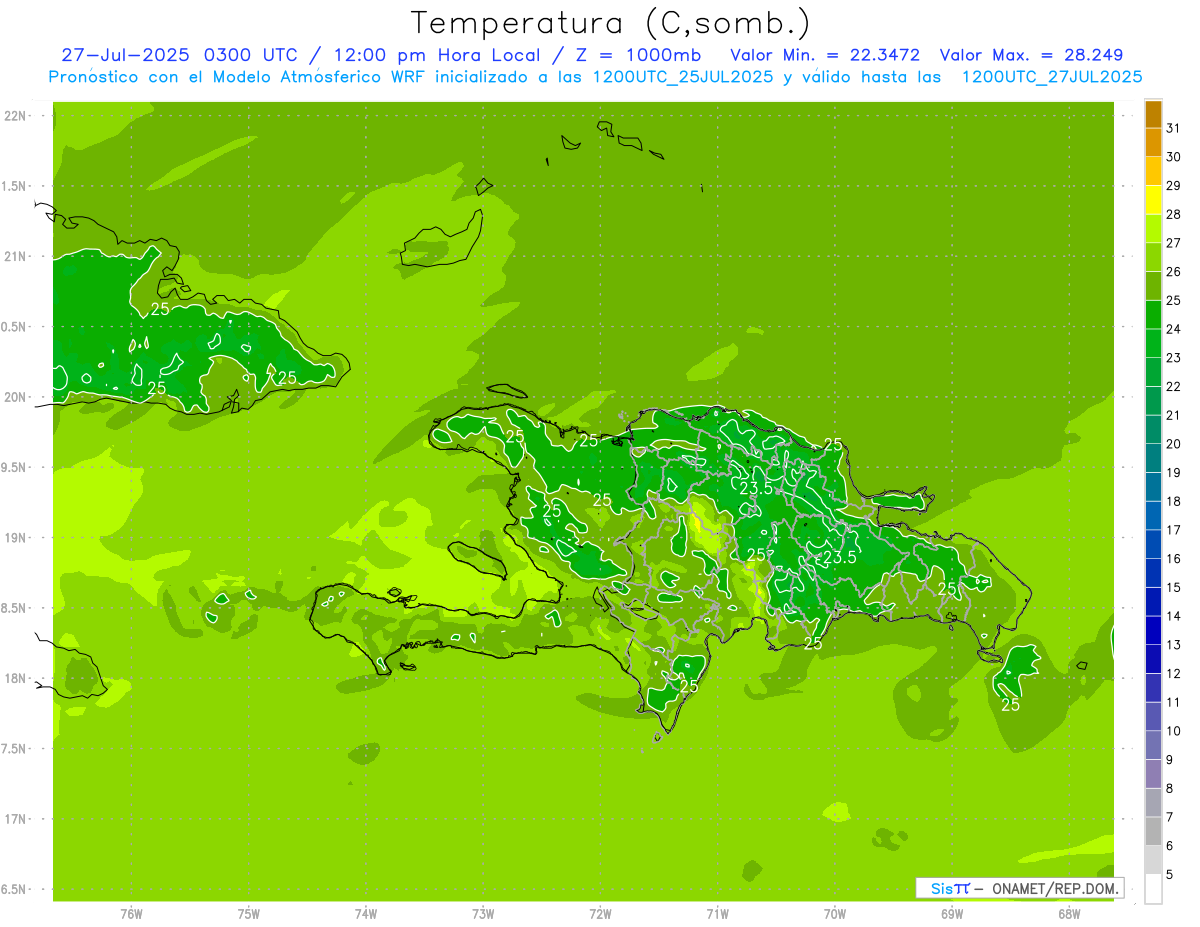Click the legend scale number "16"
The image size is (1200, 927).
pos(1174,558)
